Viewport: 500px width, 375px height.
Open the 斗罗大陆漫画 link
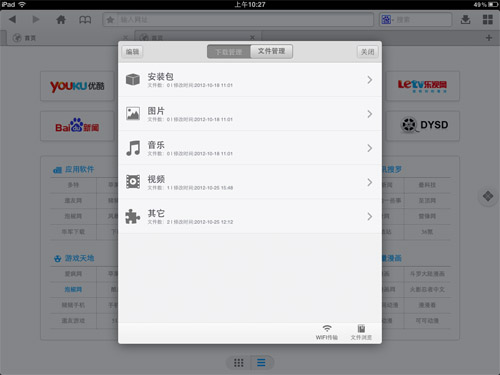(427, 274)
